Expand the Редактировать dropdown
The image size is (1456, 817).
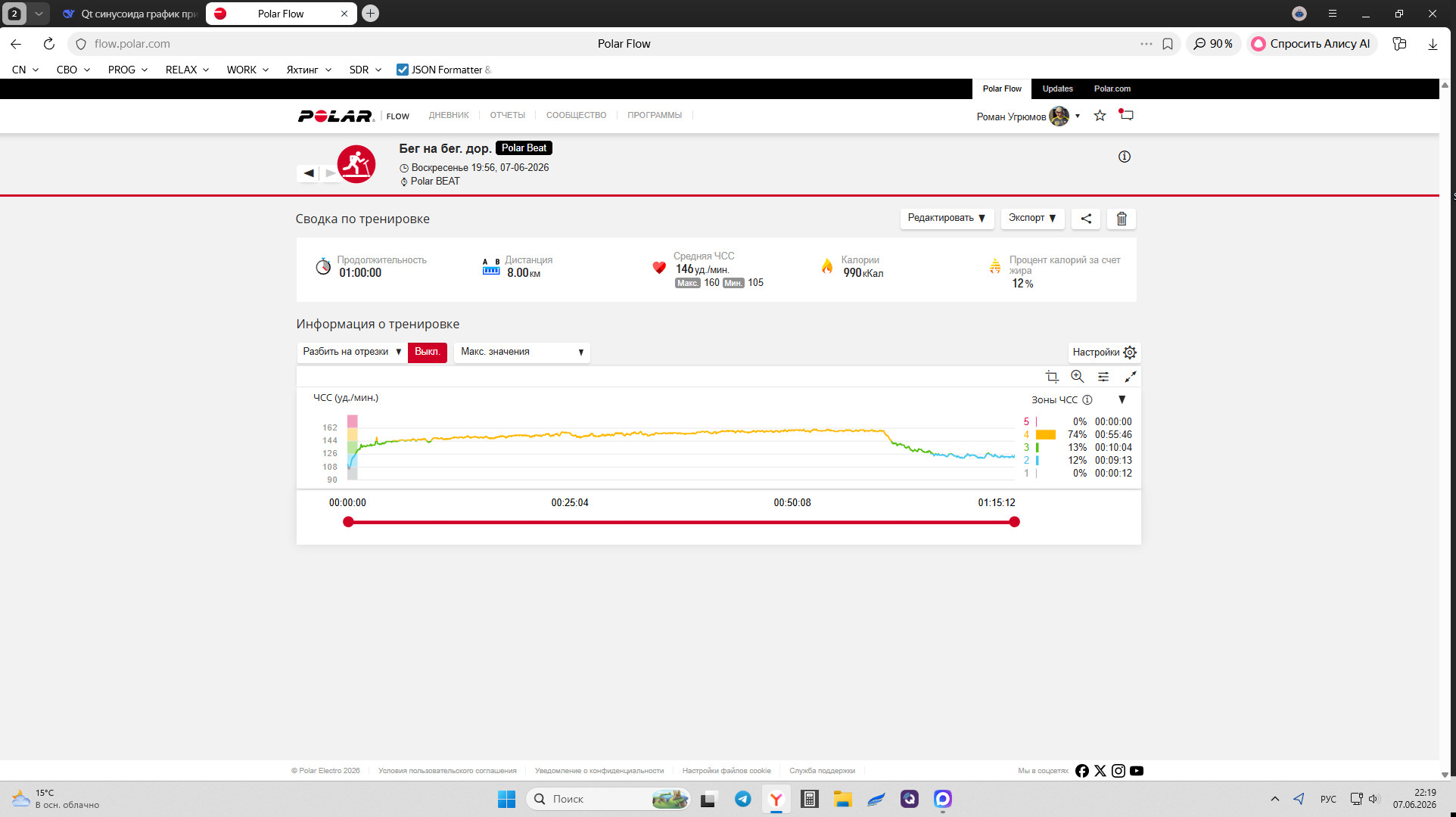point(946,219)
